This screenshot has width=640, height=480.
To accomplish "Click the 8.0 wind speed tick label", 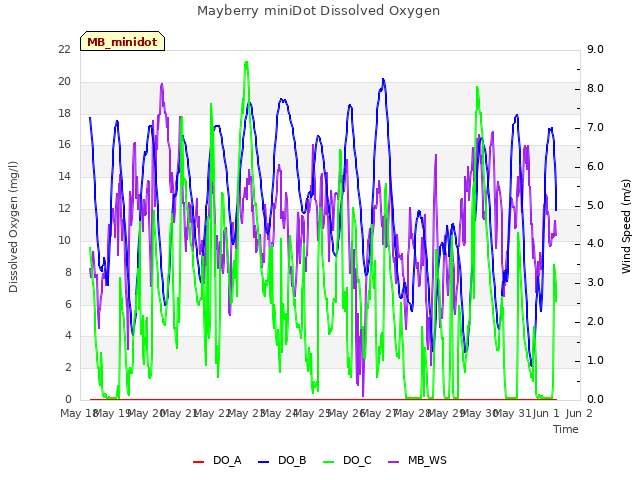I will (595, 89).
